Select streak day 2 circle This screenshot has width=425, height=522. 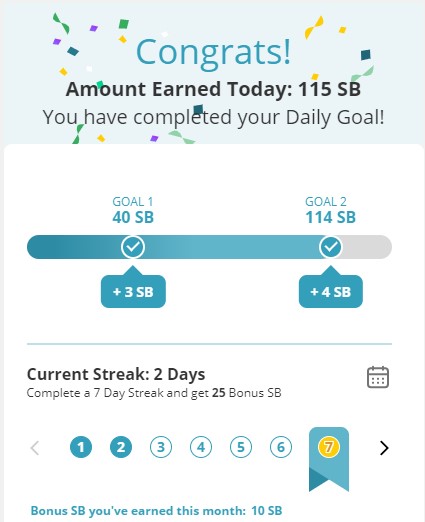tap(121, 447)
